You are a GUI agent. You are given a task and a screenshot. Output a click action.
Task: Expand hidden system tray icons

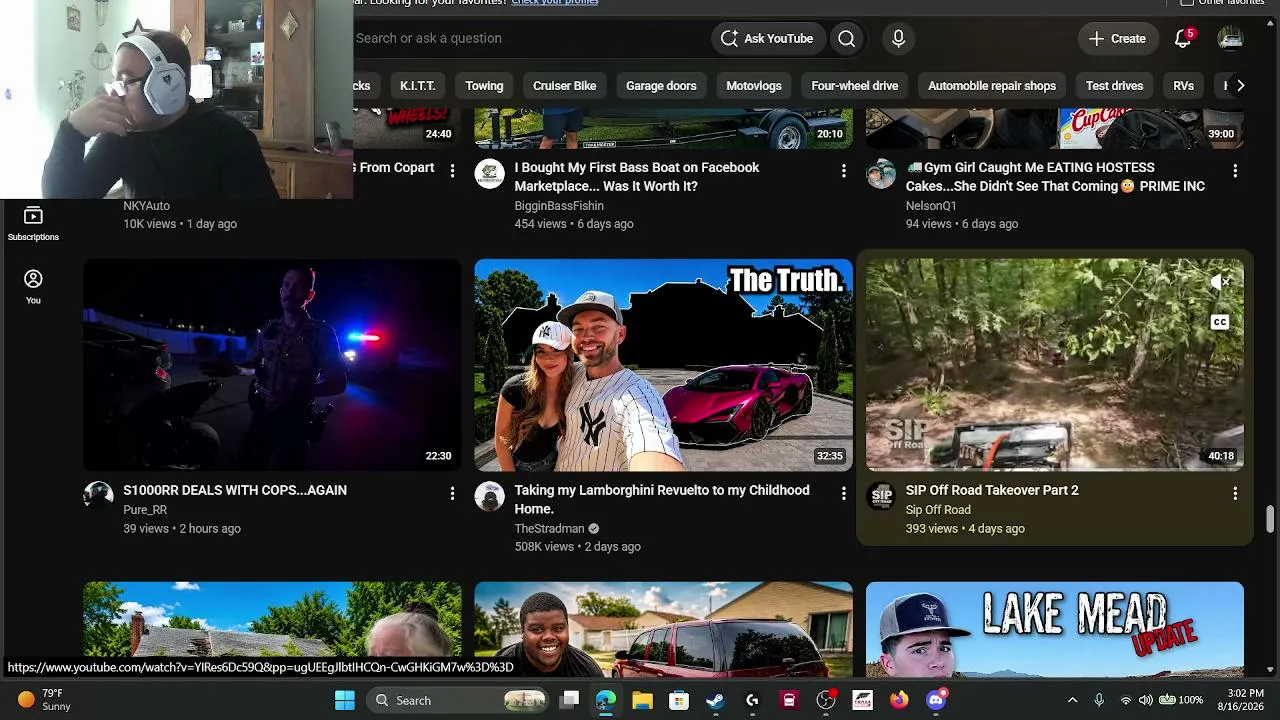pyautogui.click(x=1072, y=700)
